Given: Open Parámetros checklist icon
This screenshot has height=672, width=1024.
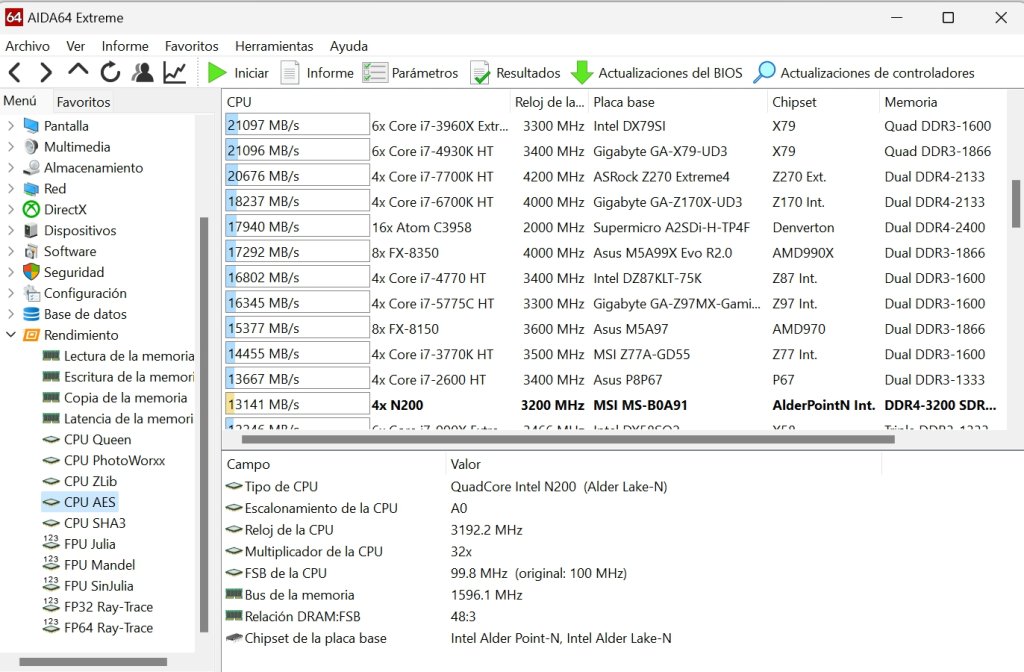Looking at the screenshot, I should 375,72.
